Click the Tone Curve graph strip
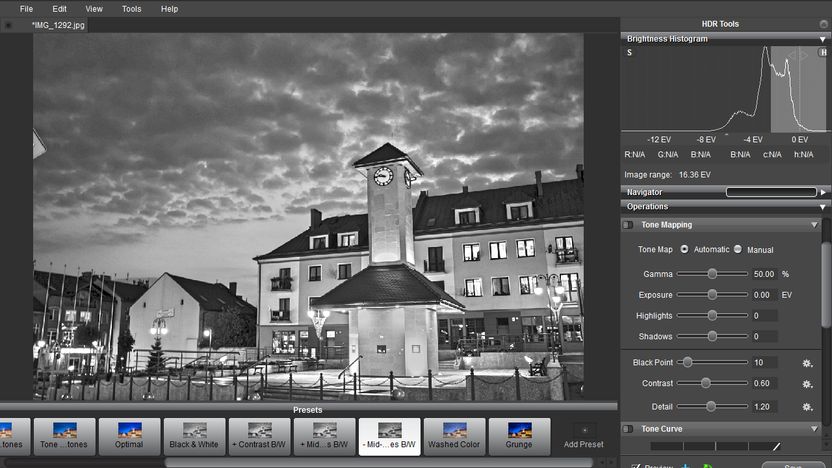The height and width of the screenshot is (468, 832). coord(715,446)
